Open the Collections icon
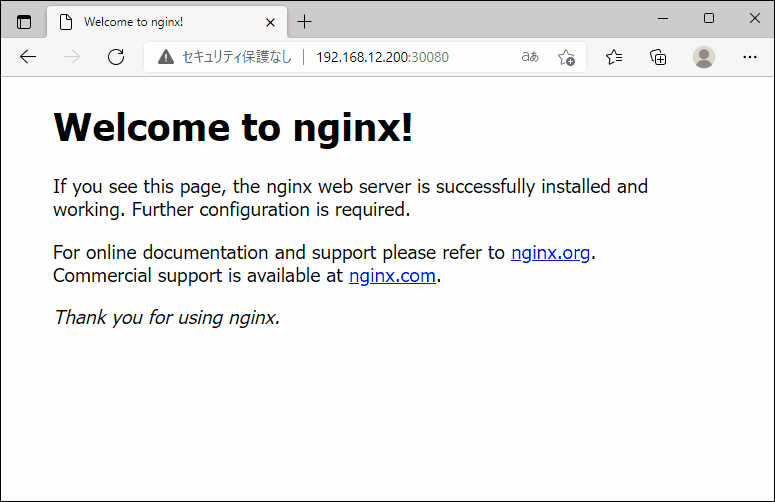775x502 pixels. (x=658, y=57)
